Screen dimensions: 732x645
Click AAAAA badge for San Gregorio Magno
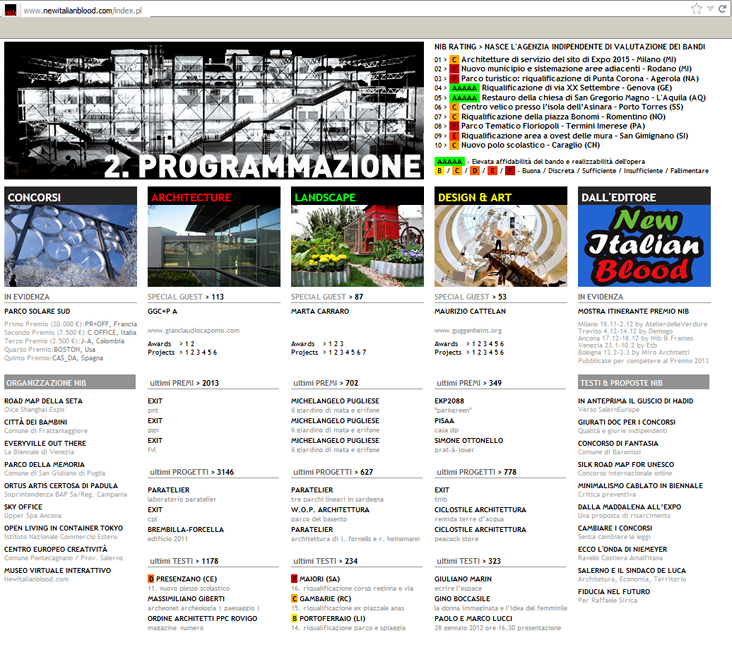464,98
